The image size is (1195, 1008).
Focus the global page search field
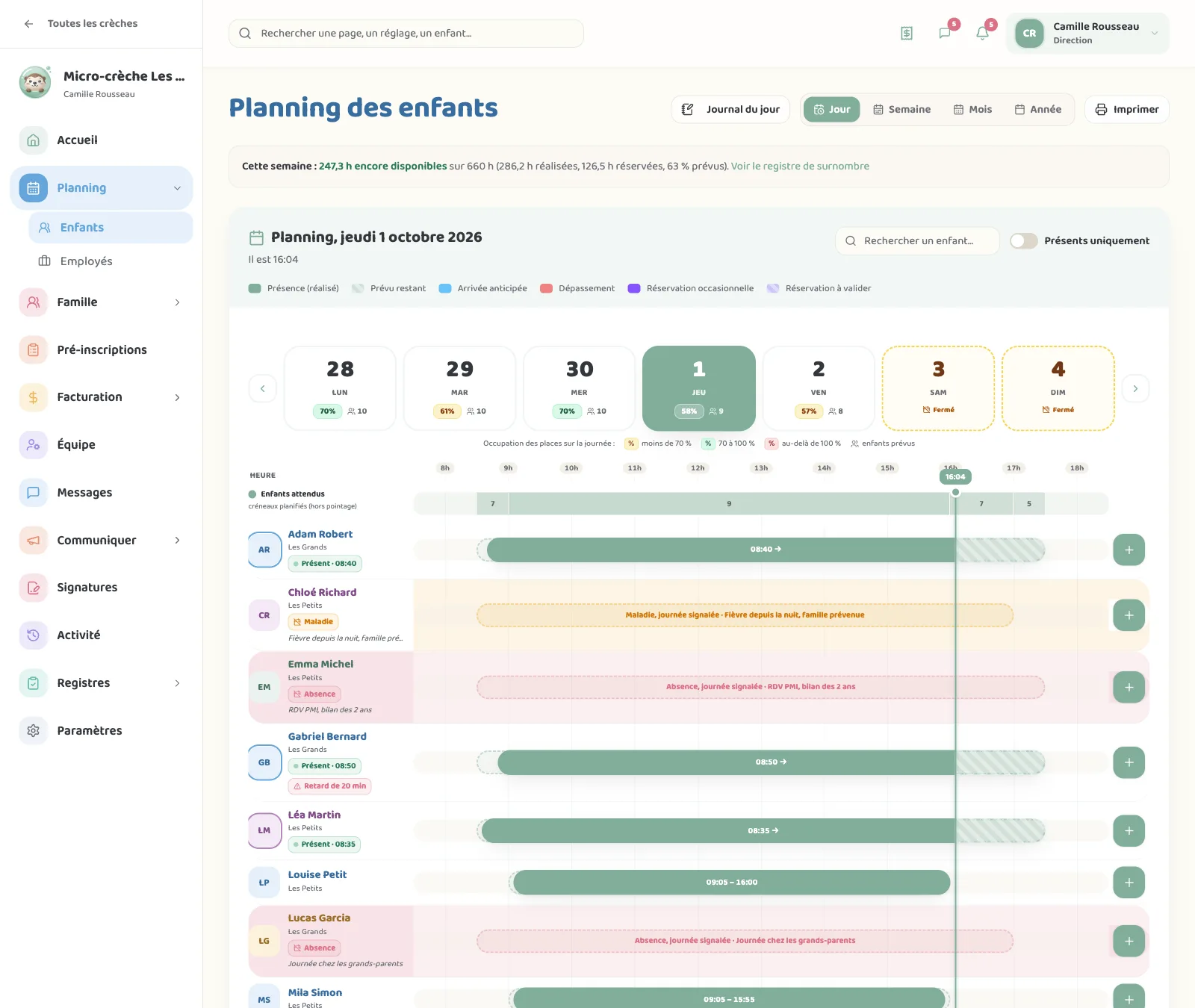pos(406,33)
